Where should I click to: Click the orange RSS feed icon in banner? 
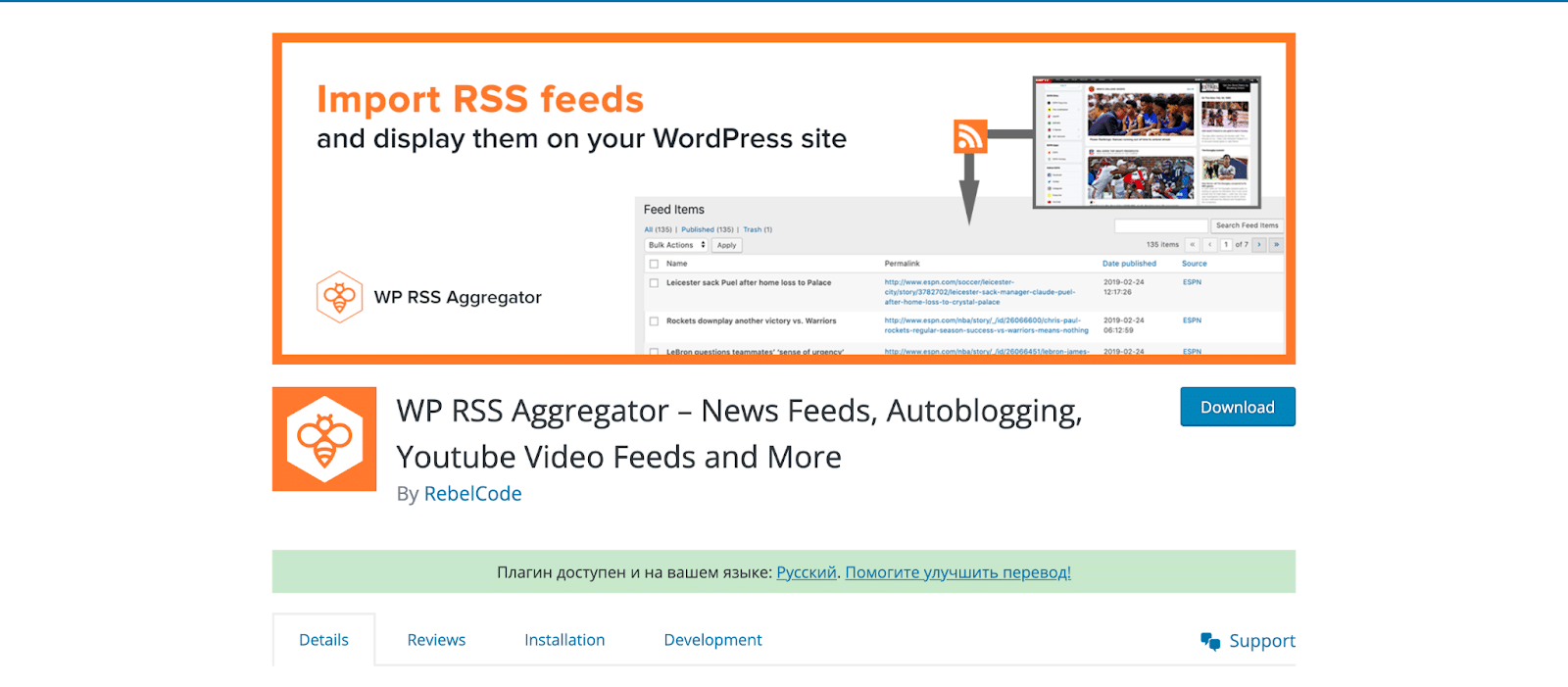click(x=970, y=136)
